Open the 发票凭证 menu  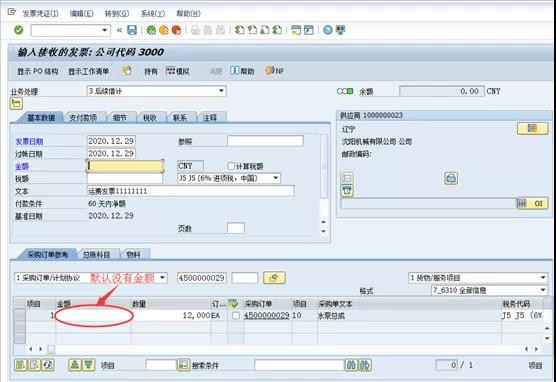[x=40, y=13]
